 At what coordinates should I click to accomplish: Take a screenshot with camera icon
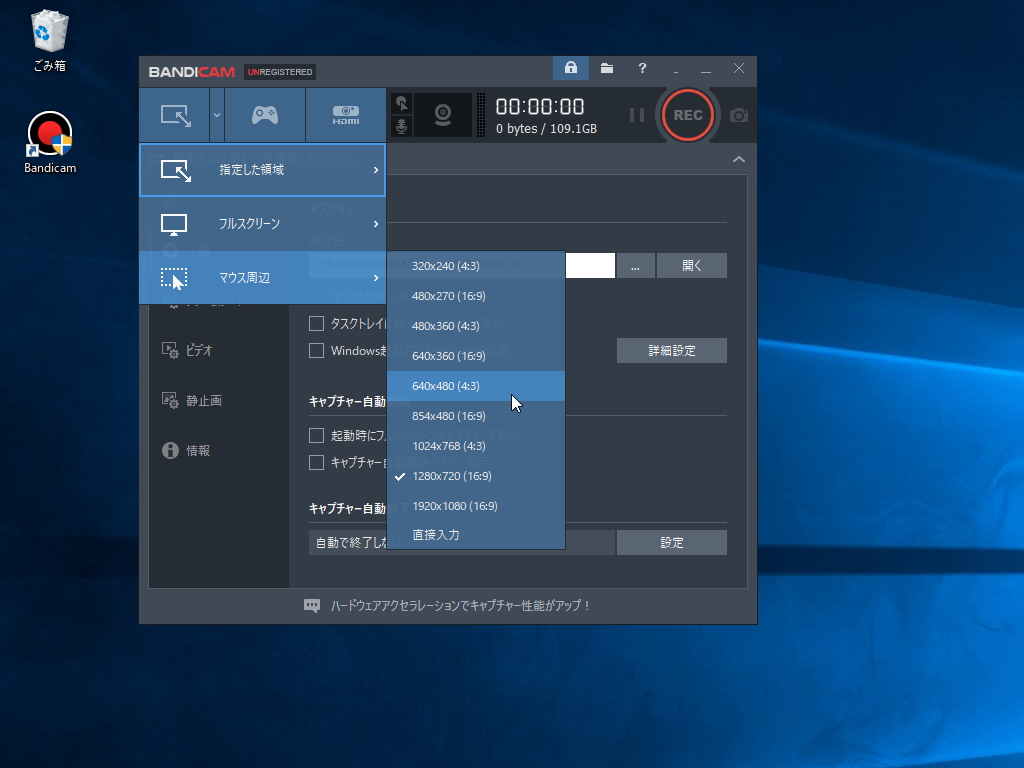pyautogui.click(x=739, y=116)
